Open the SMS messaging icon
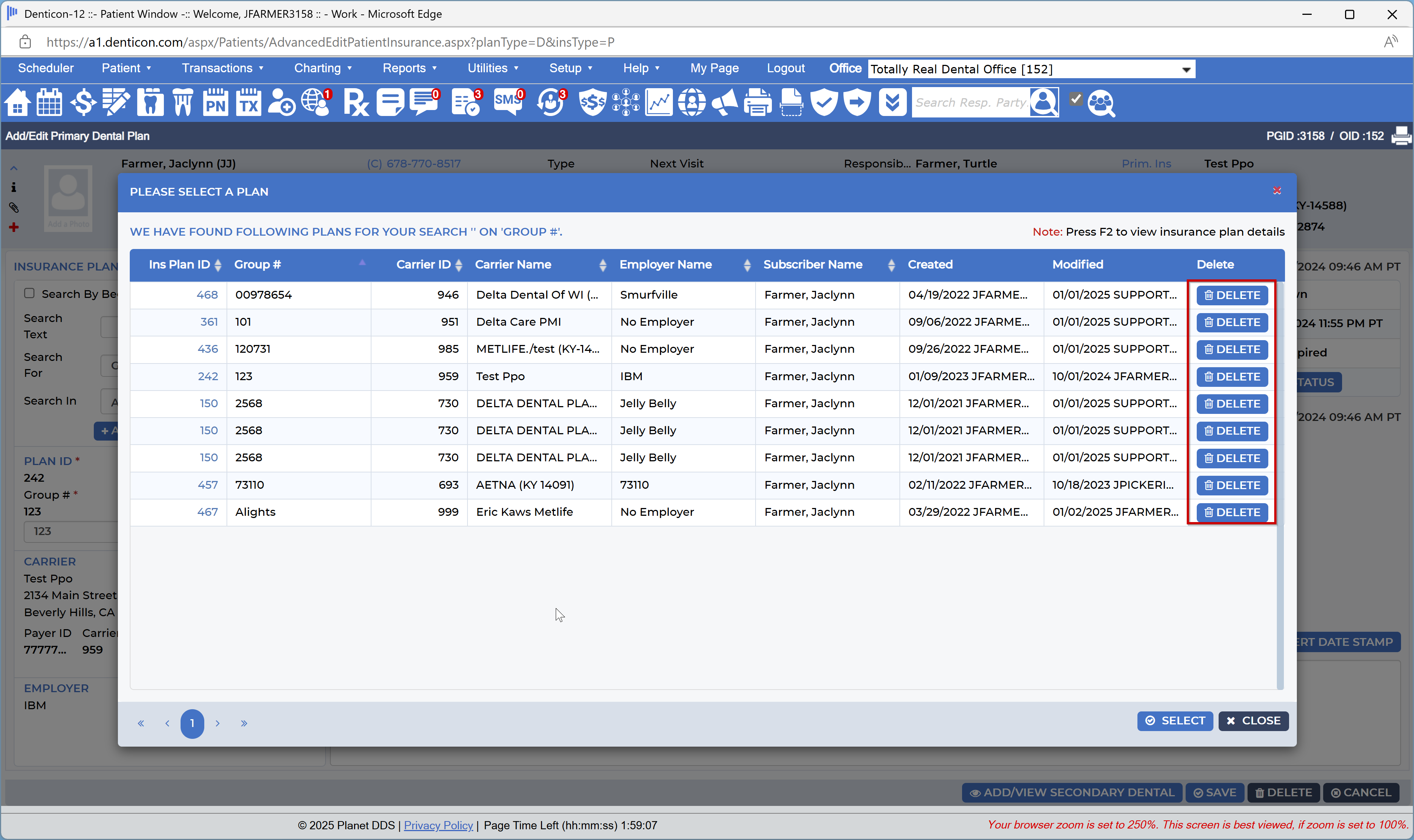This screenshot has width=1414, height=840. (509, 103)
